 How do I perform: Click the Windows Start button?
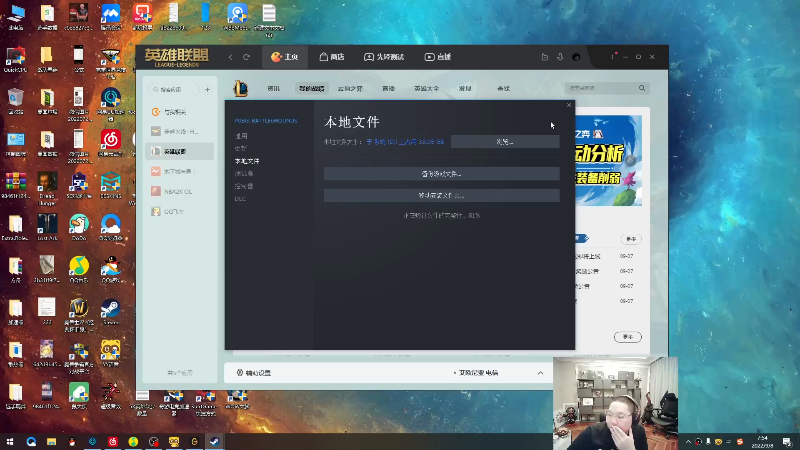click(10, 442)
